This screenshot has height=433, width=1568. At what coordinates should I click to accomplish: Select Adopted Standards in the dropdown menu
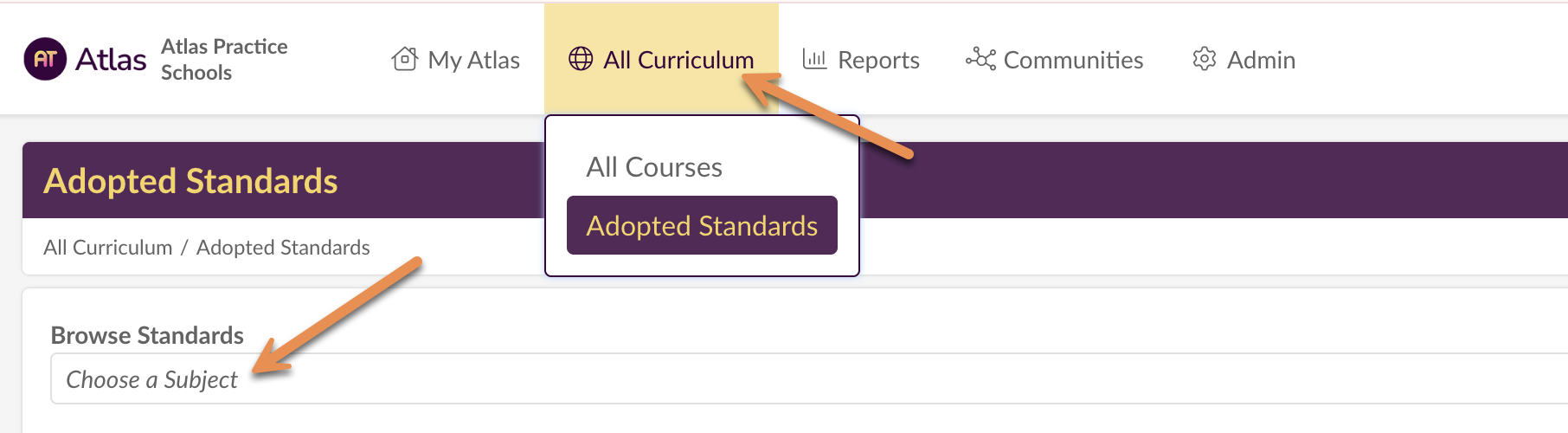[702, 226]
